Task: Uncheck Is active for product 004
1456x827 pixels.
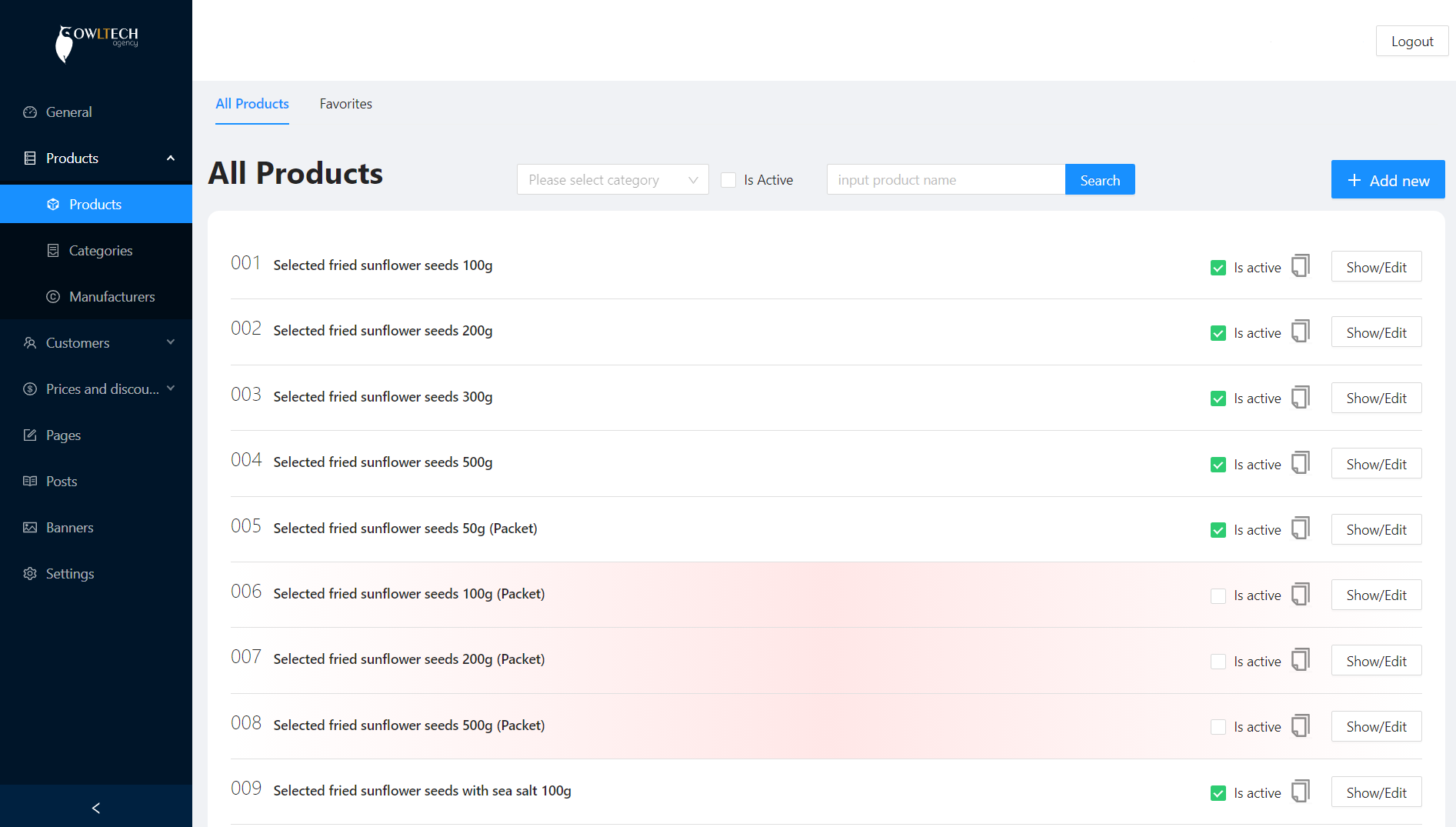Action: click(1218, 465)
